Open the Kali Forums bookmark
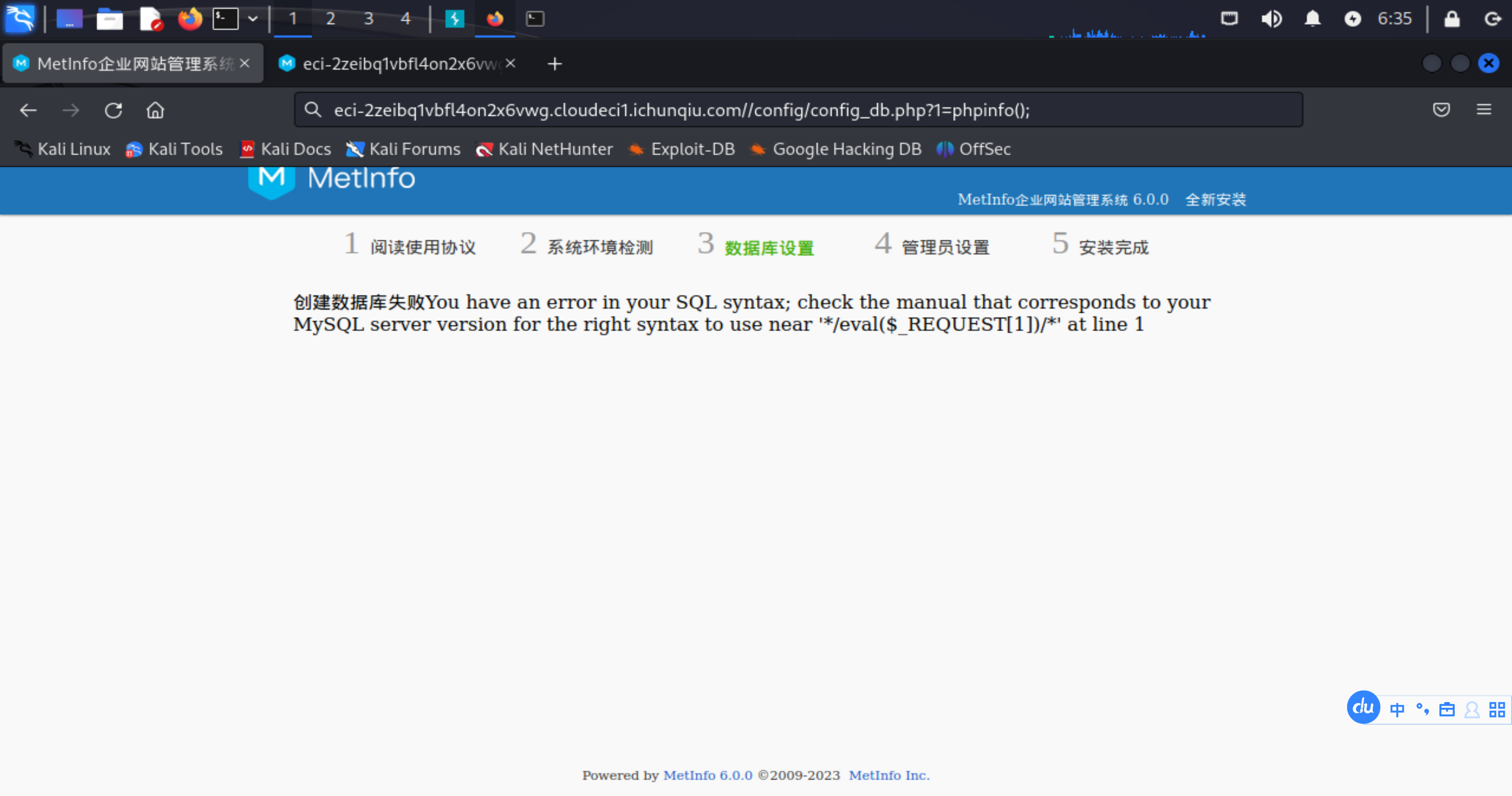The height and width of the screenshot is (796, 1512). tap(402, 149)
